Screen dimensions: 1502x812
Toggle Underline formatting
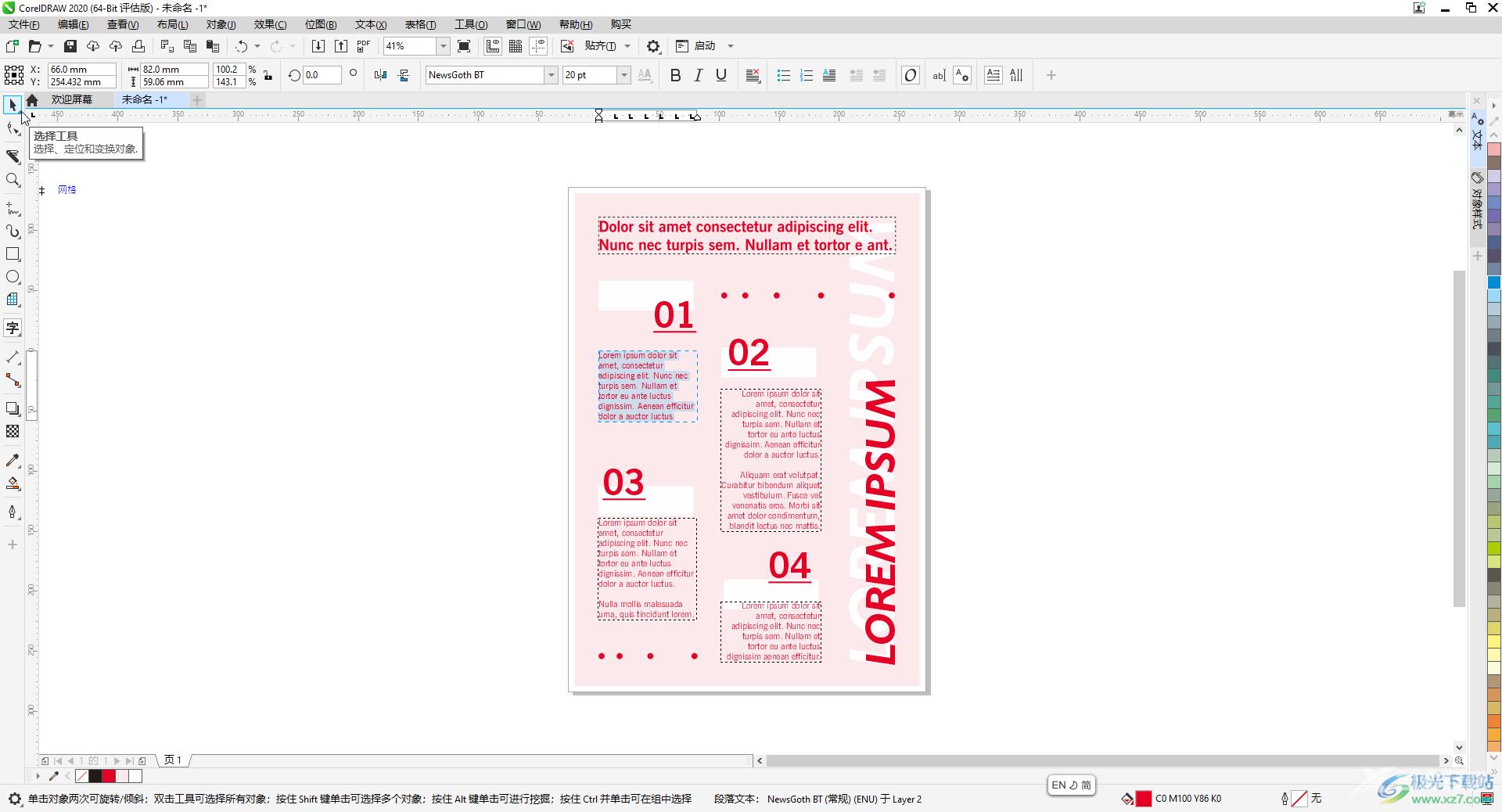point(721,75)
